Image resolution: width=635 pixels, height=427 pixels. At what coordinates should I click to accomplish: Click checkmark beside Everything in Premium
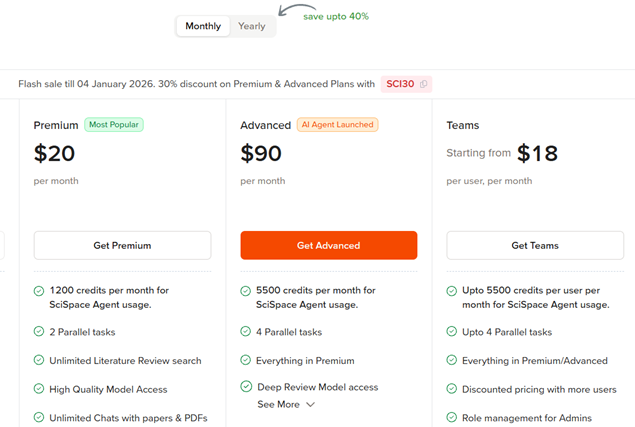coord(246,361)
